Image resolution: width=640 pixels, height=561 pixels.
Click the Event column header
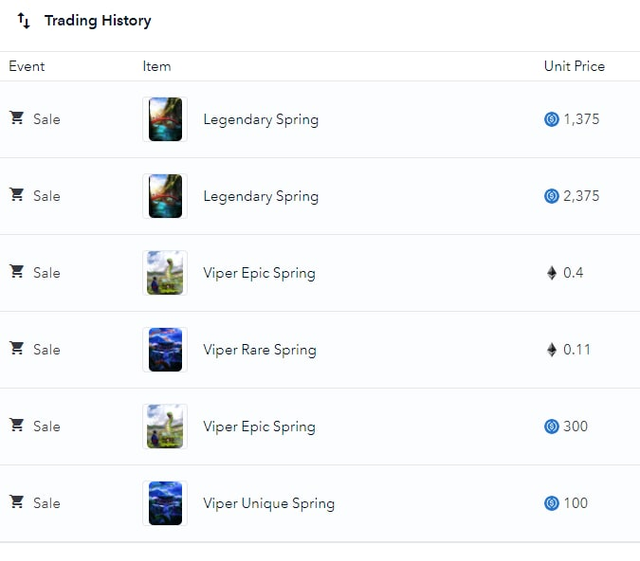tap(27, 66)
